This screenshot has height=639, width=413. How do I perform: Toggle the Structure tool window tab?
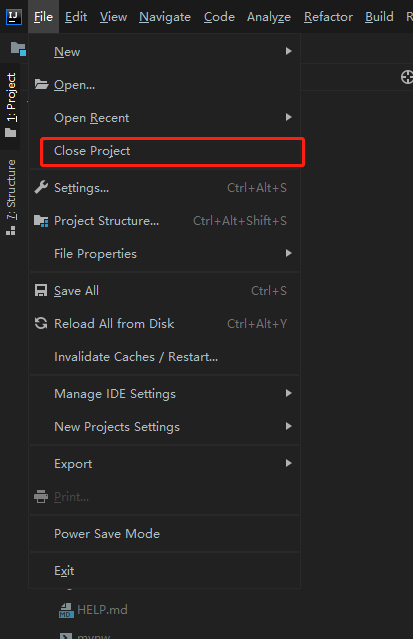pos(11,198)
